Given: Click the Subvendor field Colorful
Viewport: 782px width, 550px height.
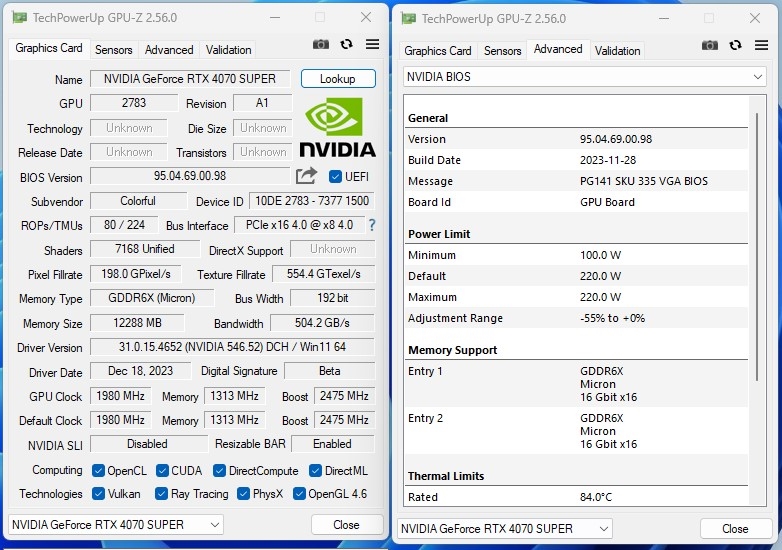Looking at the screenshot, I should [x=138, y=201].
